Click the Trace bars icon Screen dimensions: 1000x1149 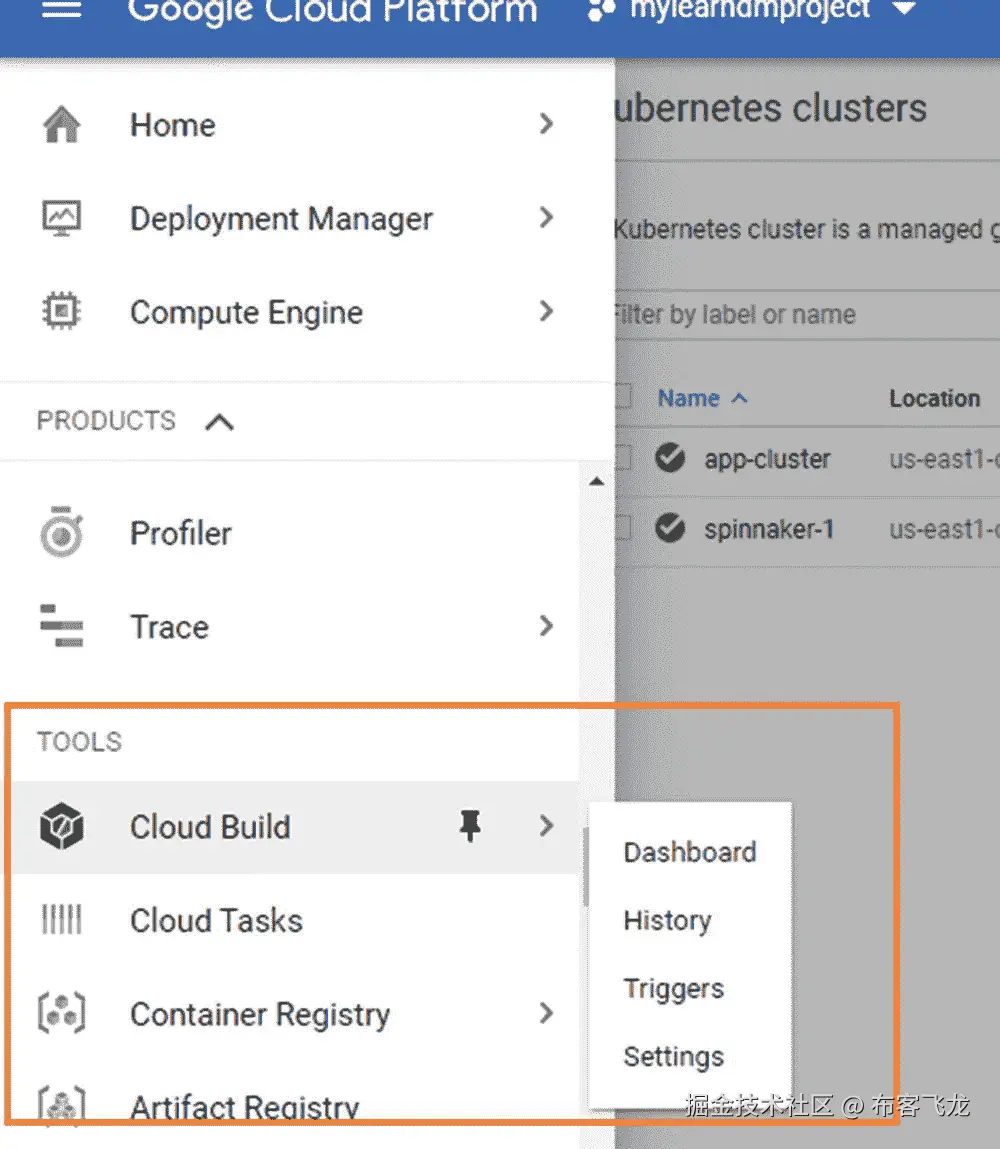62,627
